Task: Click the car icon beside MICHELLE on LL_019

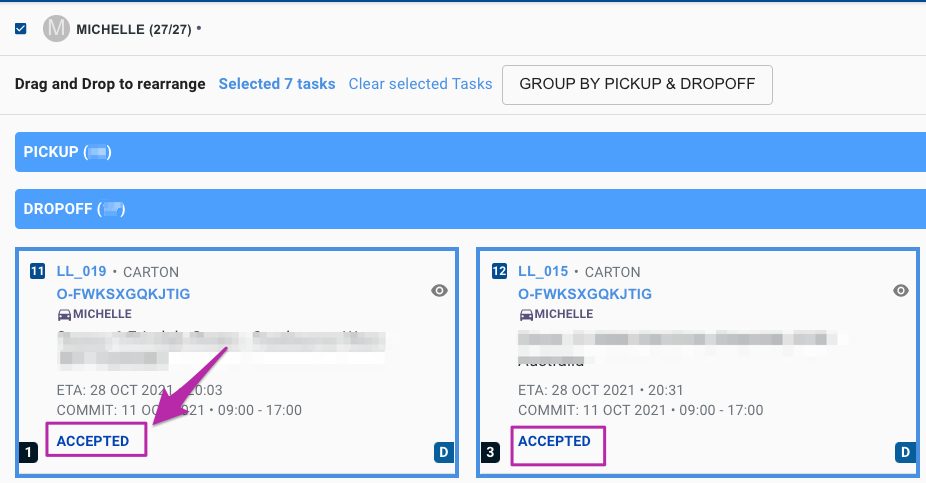Action: 64,315
